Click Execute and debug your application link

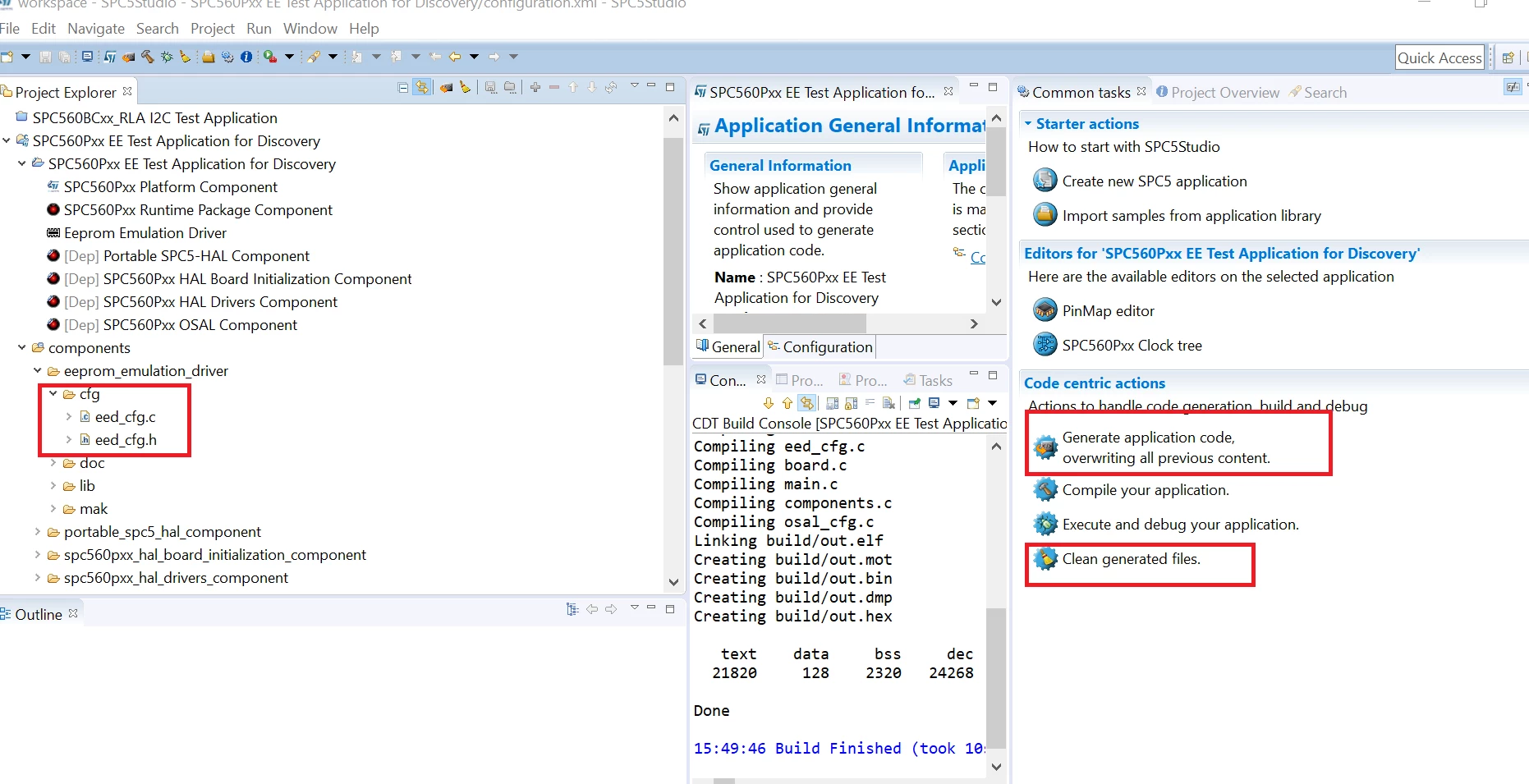[x=1181, y=525]
